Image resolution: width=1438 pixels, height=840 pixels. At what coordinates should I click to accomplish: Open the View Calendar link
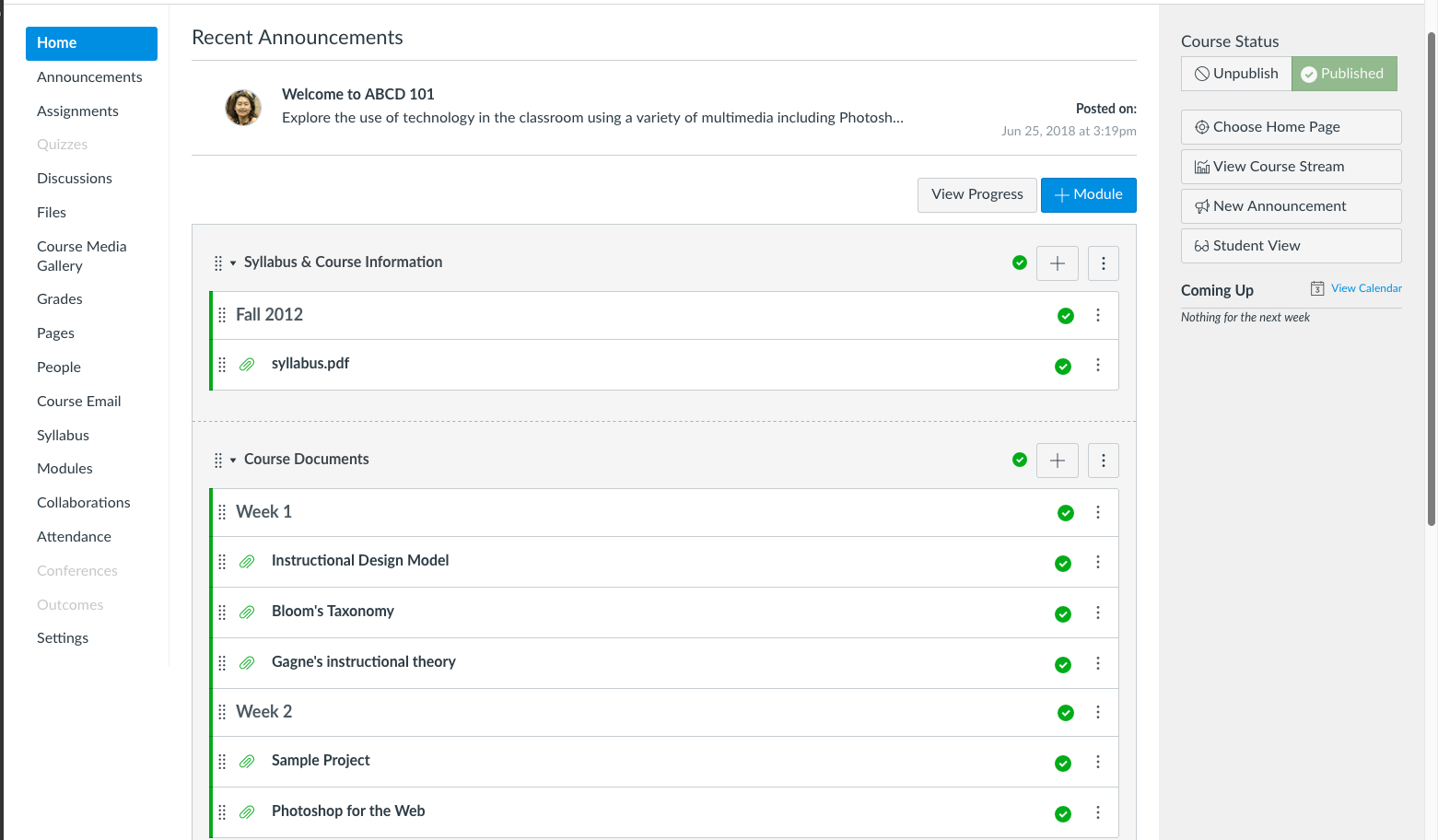point(1366,288)
